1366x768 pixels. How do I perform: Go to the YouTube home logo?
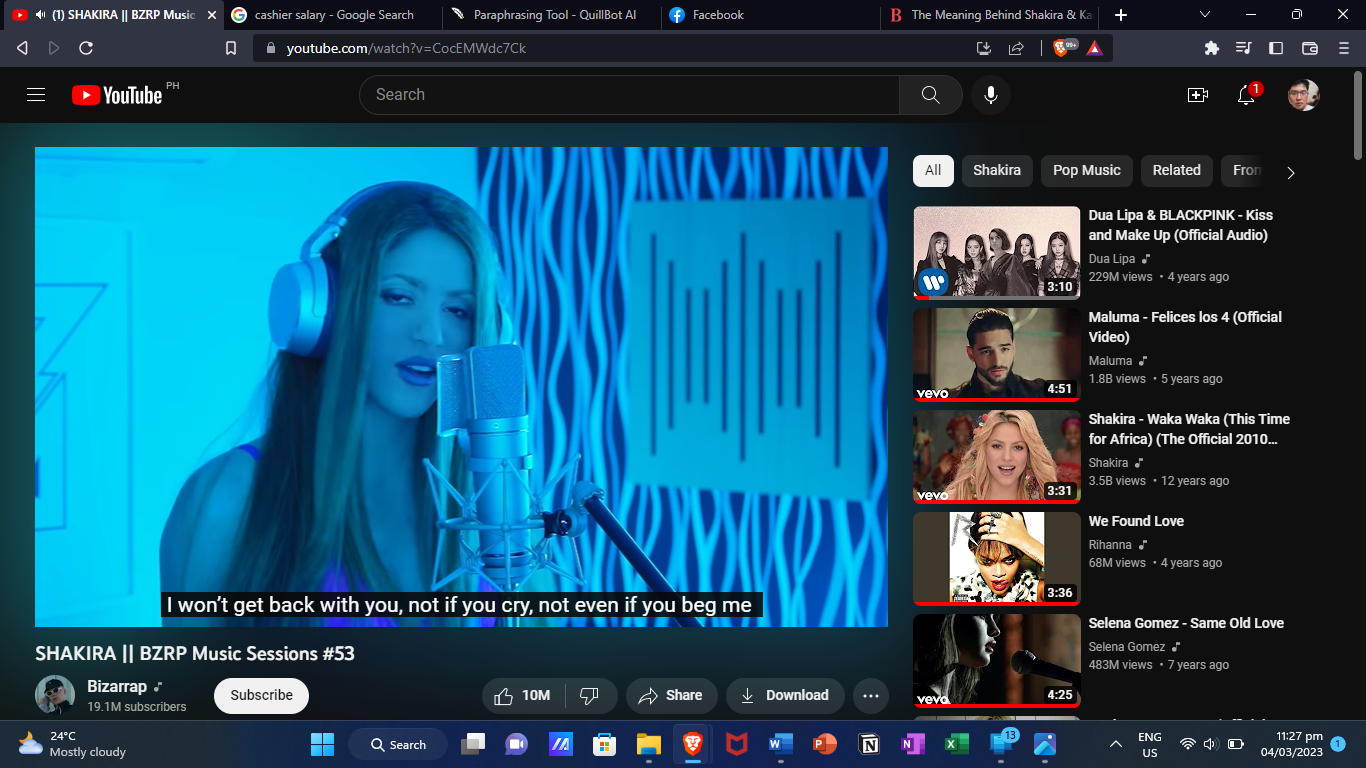[117, 95]
